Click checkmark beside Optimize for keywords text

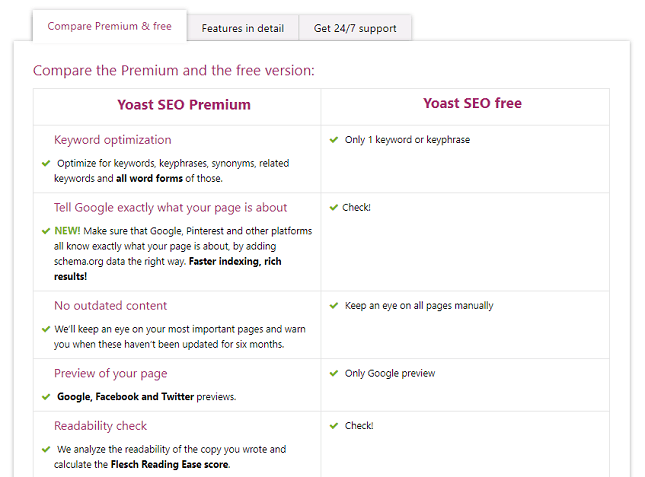(46, 163)
